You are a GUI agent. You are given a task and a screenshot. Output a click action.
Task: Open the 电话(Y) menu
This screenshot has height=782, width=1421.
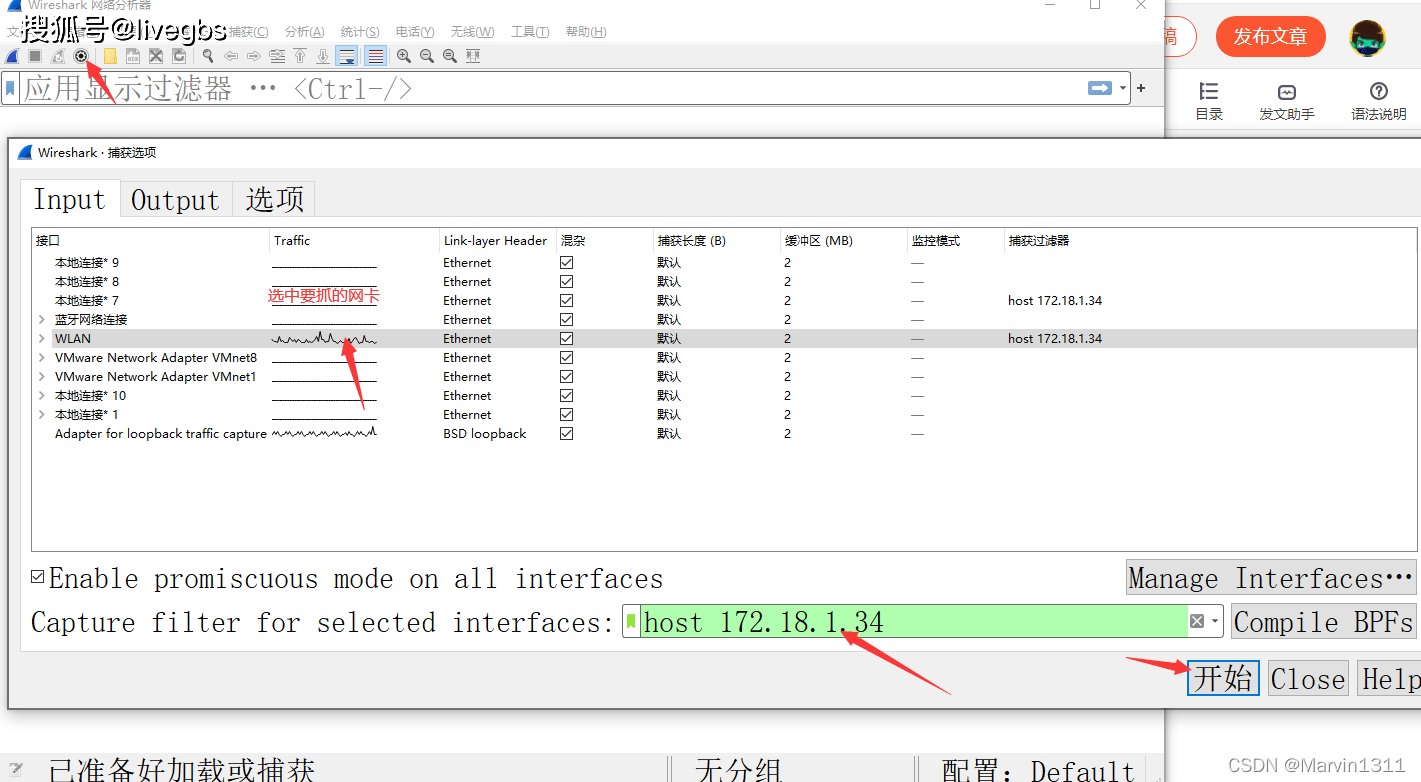click(415, 32)
